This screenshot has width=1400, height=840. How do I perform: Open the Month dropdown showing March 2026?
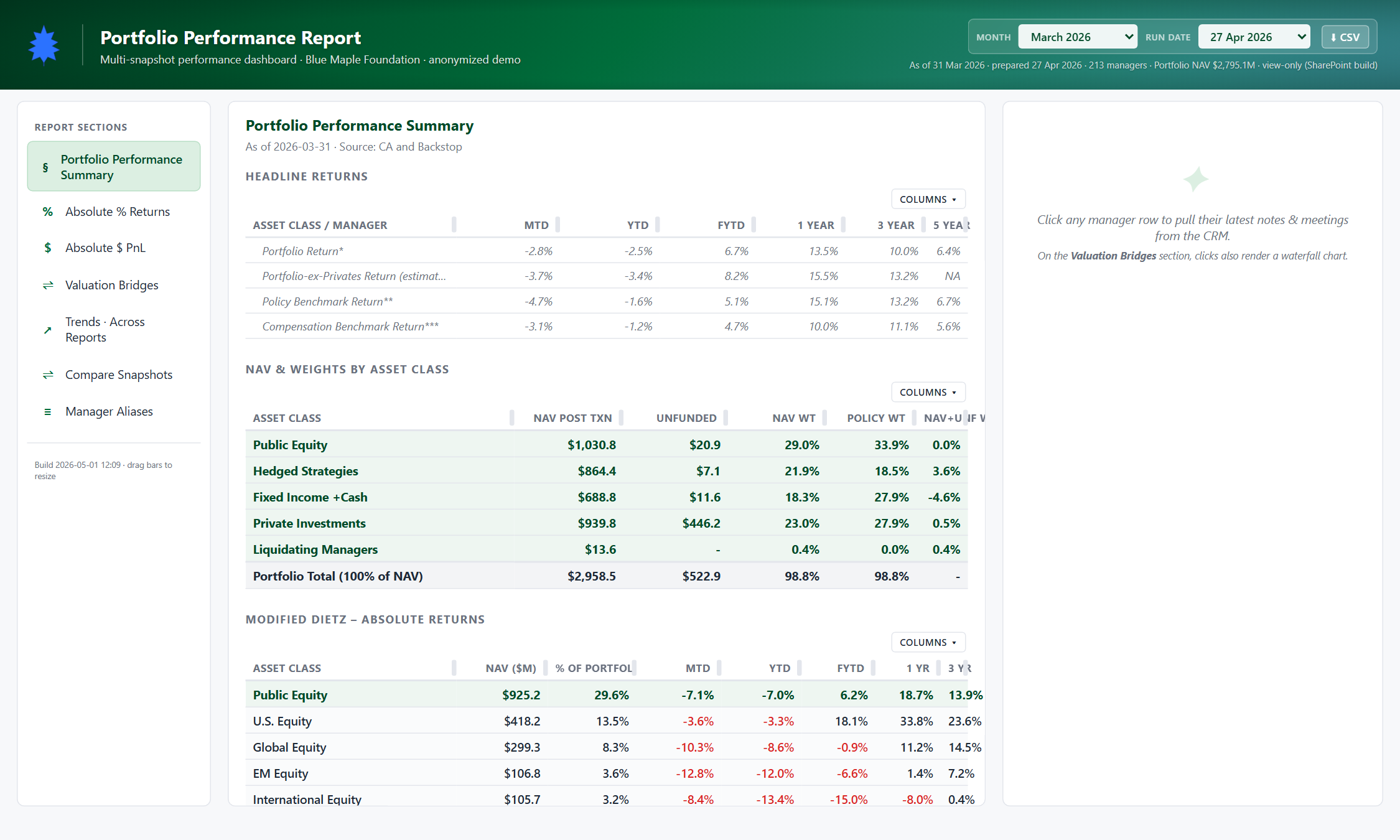click(x=1078, y=37)
